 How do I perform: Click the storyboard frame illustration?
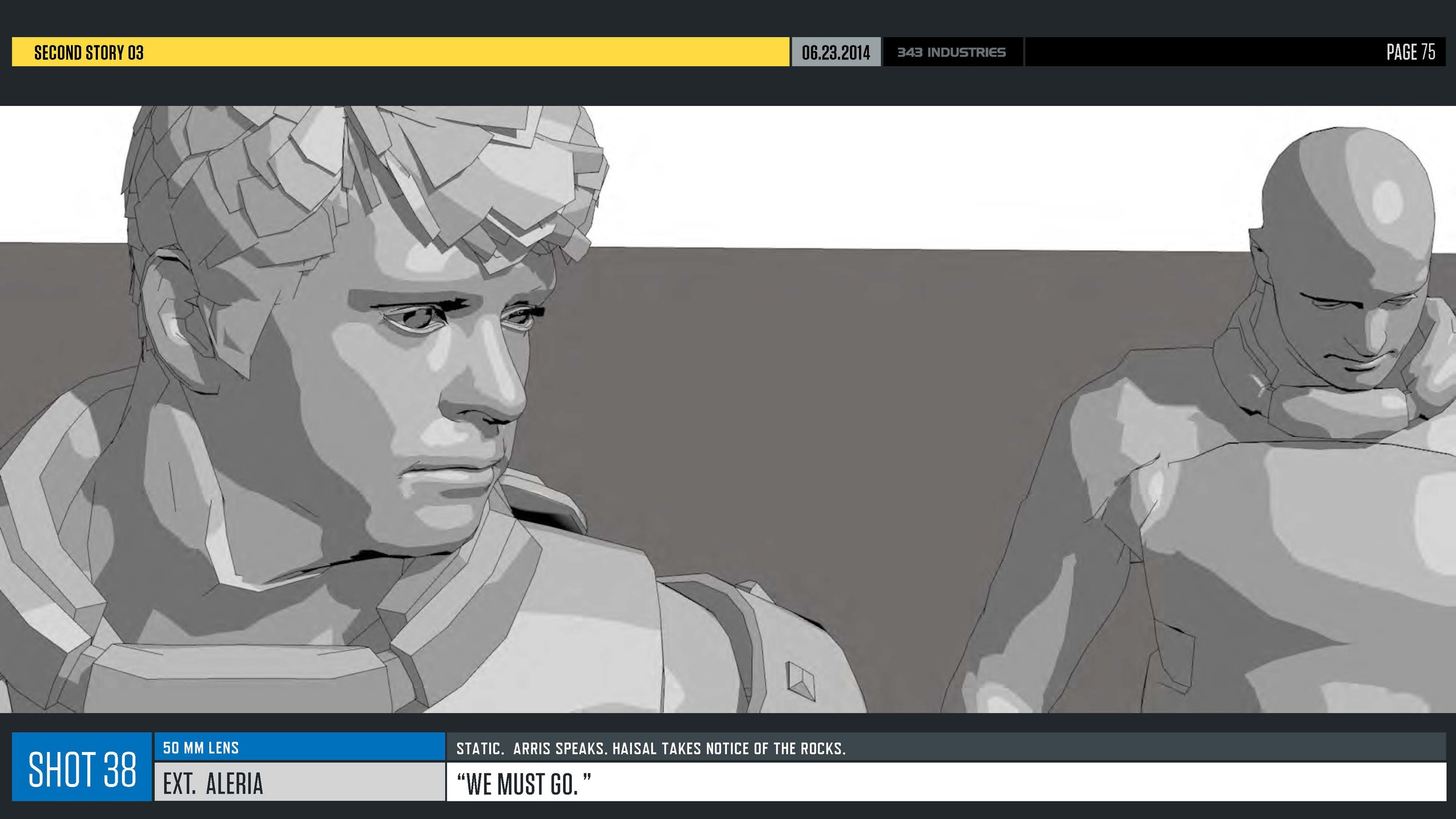point(728,409)
